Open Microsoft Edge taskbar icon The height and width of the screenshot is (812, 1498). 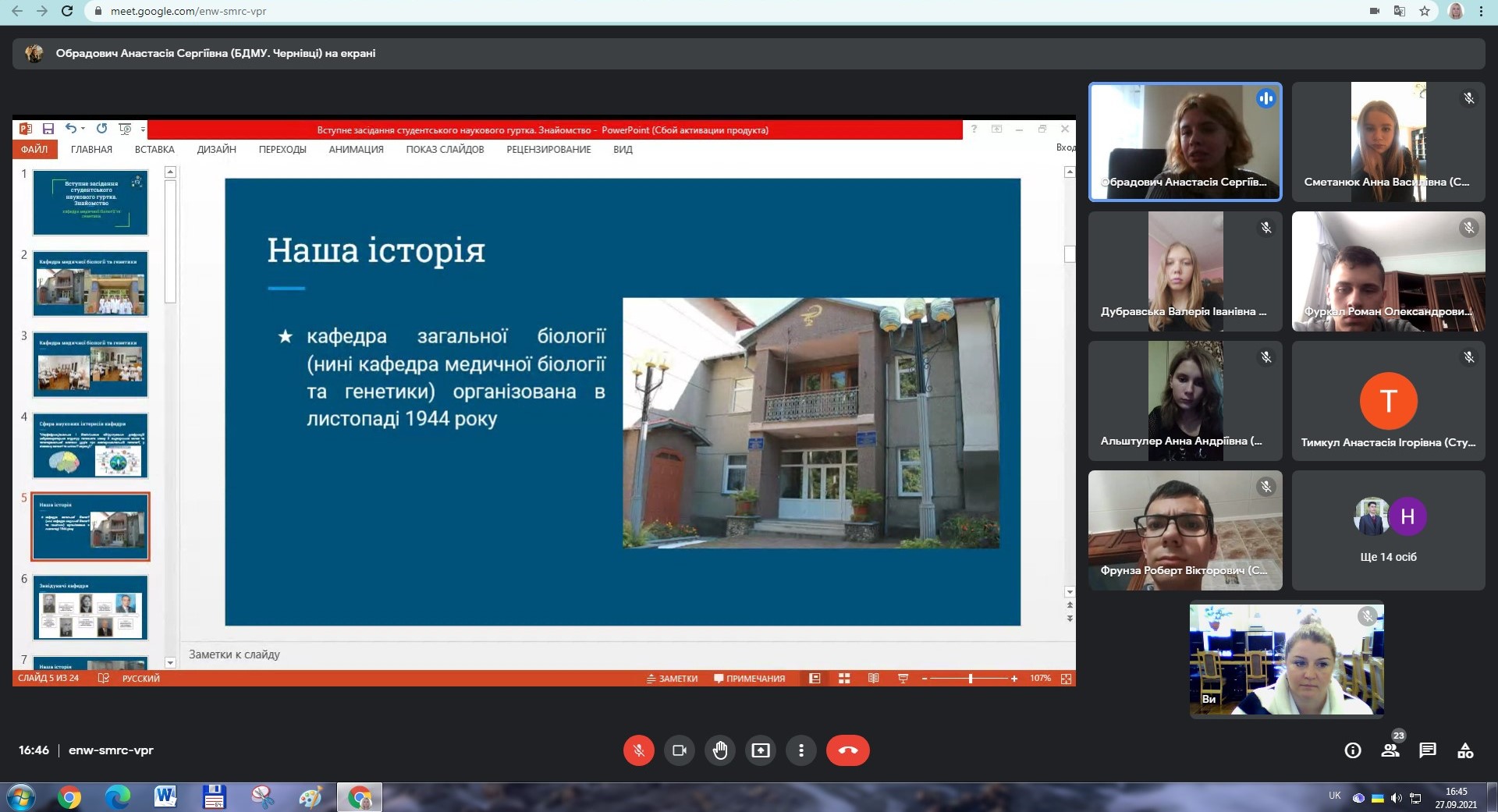pyautogui.click(x=117, y=797)
